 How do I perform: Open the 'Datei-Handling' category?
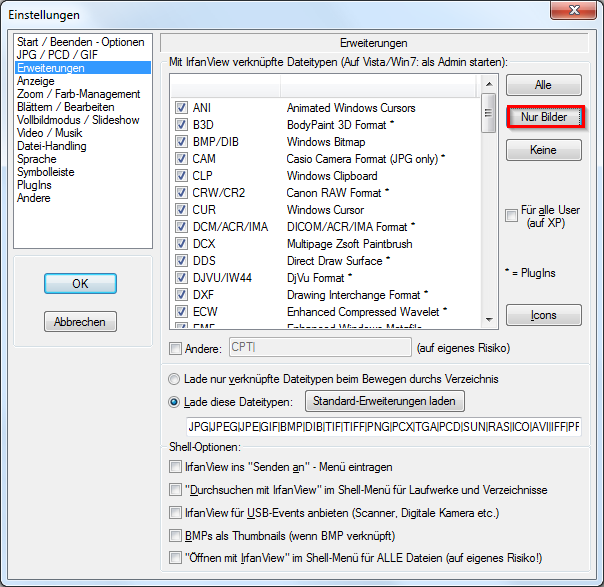click(x=52, y=146)
